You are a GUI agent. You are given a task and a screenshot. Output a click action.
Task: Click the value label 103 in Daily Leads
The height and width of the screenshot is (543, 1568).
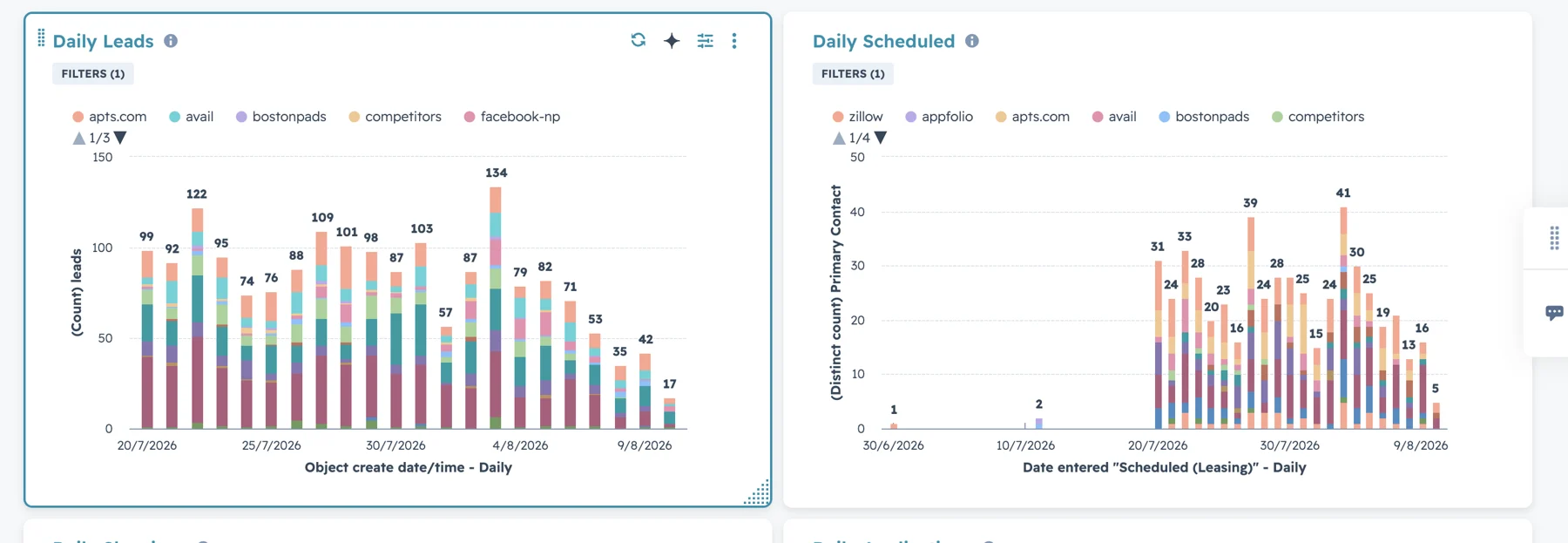422,228
